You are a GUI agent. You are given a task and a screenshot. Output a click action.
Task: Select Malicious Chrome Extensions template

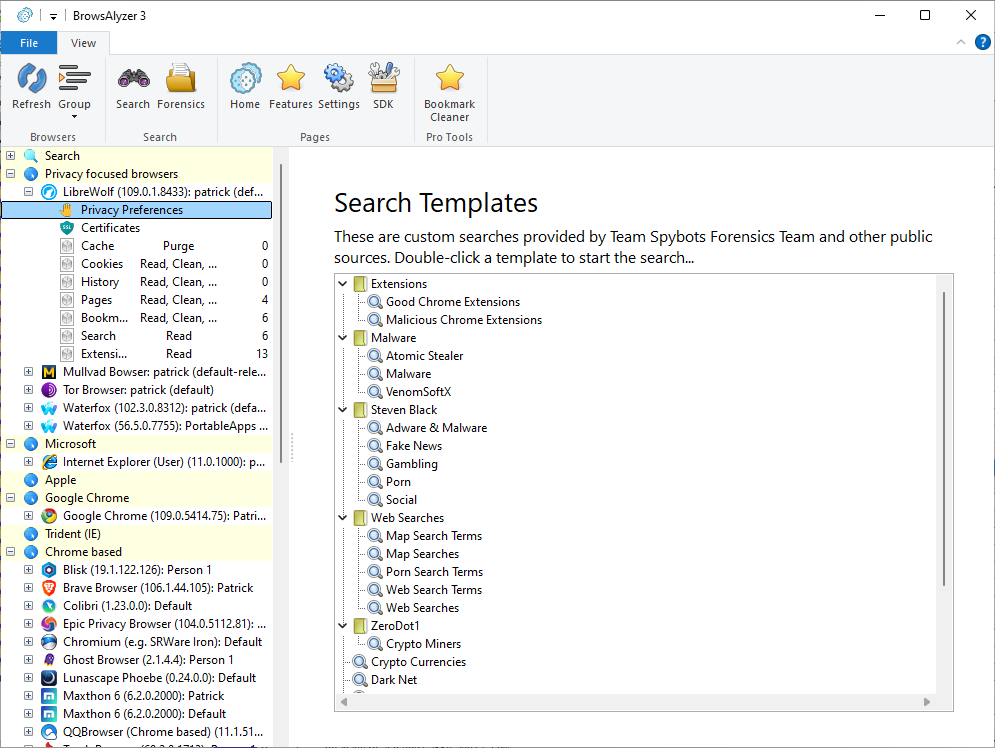coord(464,320)
